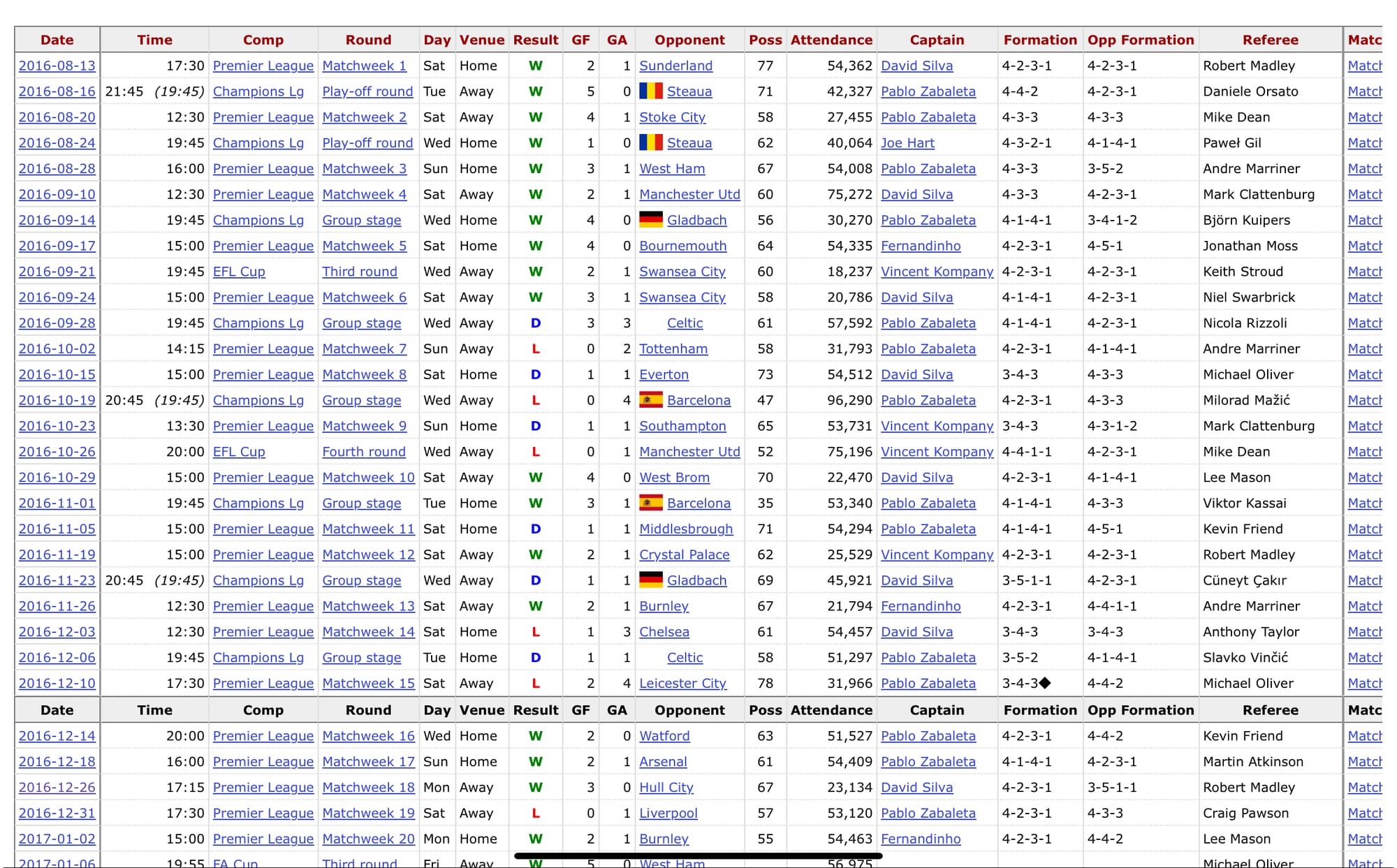Open the 2017-01-02 date link

pyautogui.click(x=57, y=839)
